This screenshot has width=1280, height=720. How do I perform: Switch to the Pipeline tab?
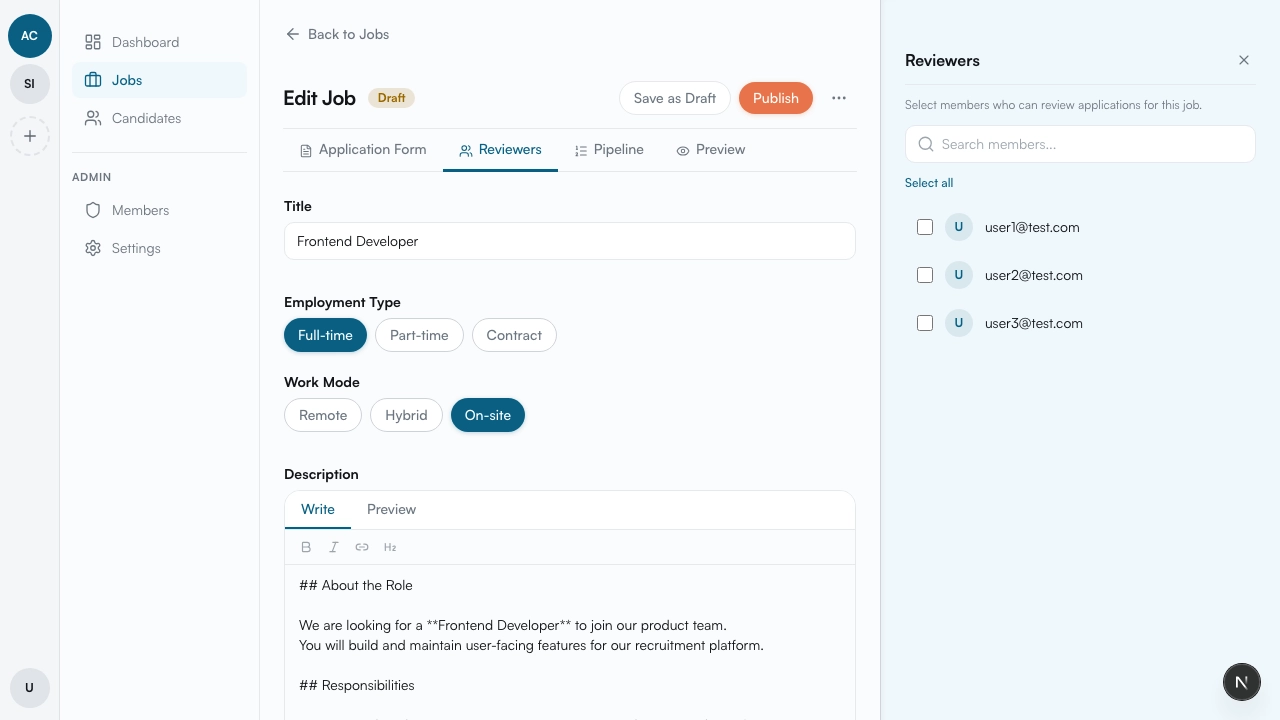609,150
